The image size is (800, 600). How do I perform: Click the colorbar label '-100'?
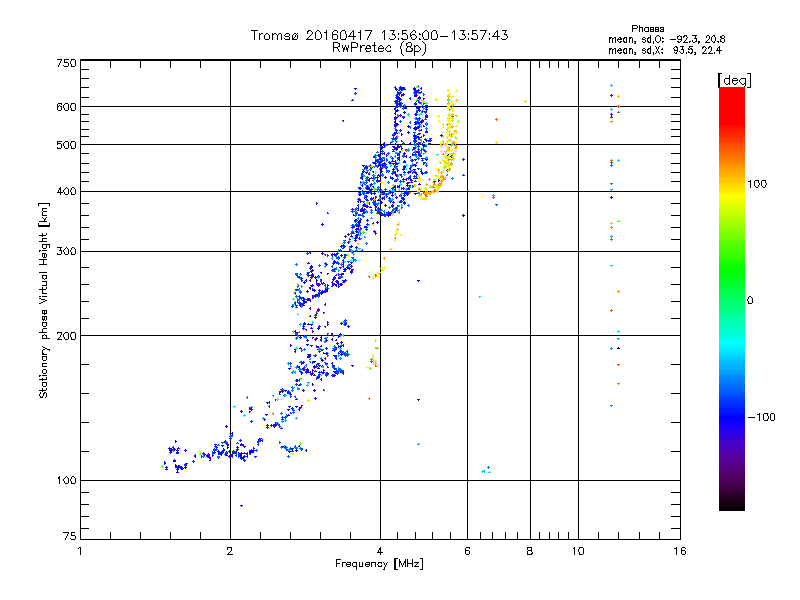[x=761, y=417]
